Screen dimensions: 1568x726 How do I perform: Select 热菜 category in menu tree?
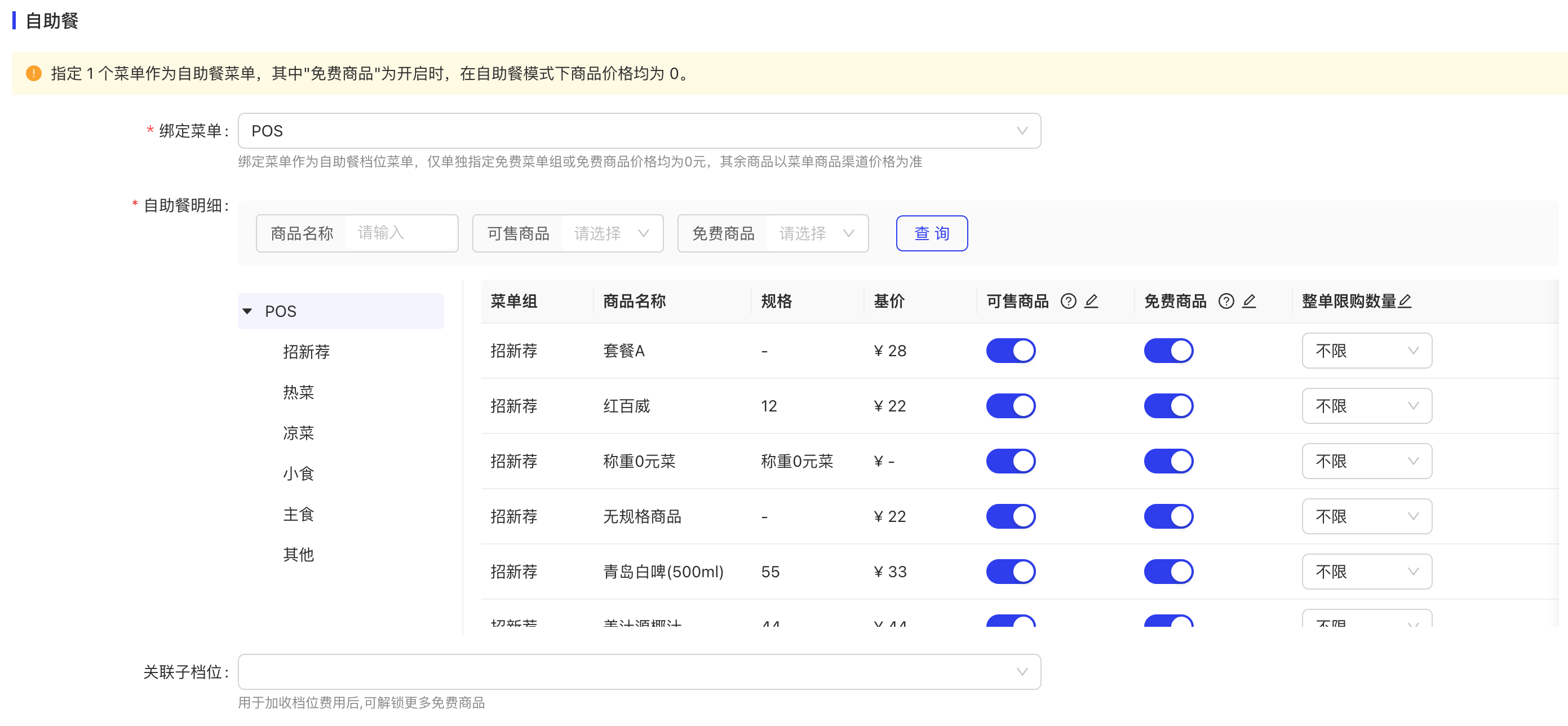pyautogui.click(x=298, y=392)
